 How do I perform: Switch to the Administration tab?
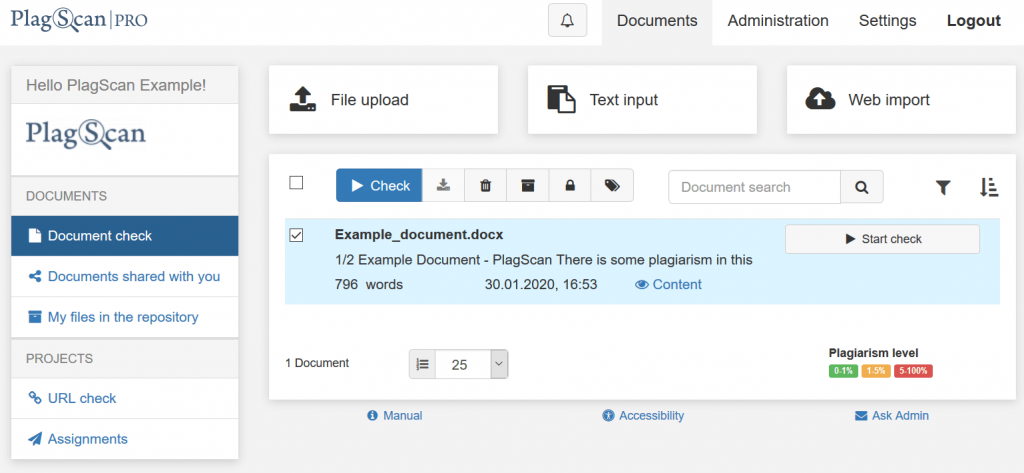778,21
